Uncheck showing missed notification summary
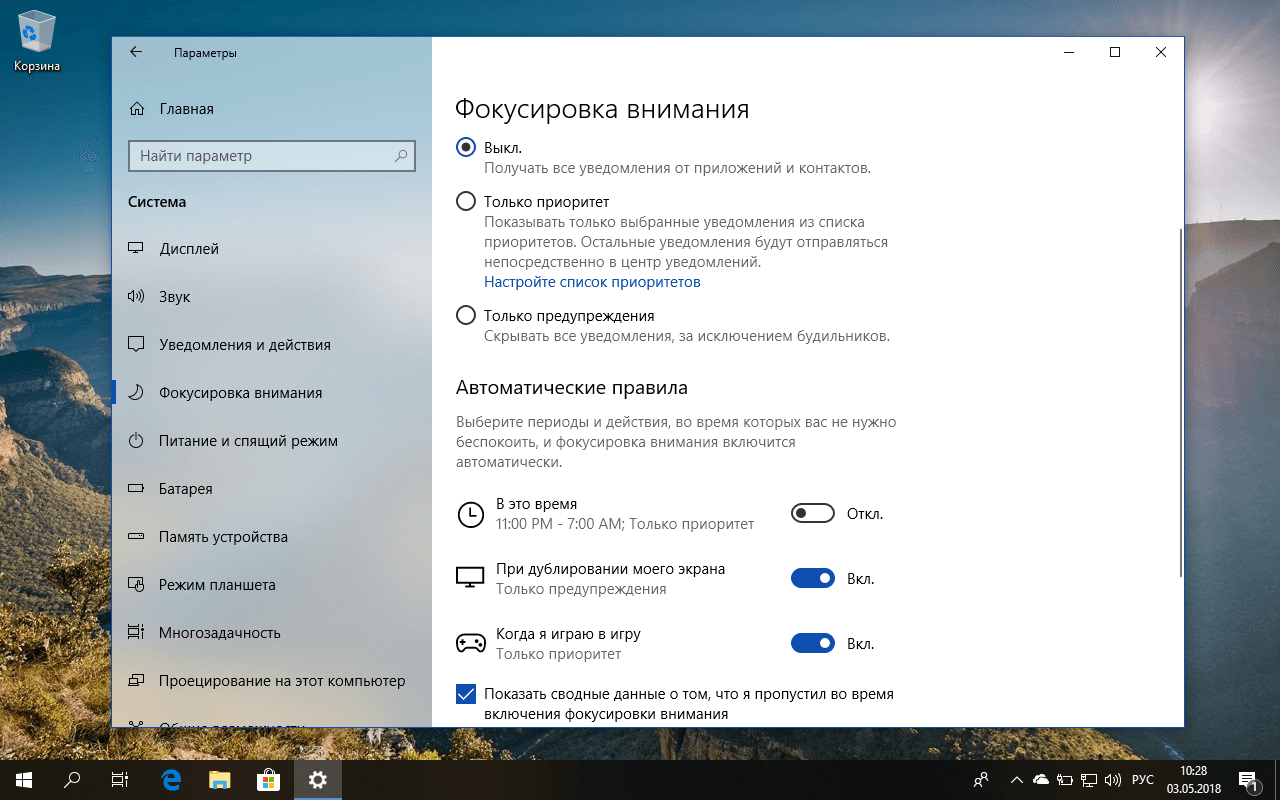The image size is (1280, 800). click(x=465, y=693)
